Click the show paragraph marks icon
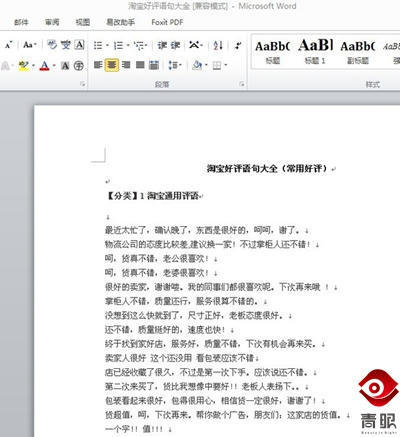400x437 pixels. point(238,45)
